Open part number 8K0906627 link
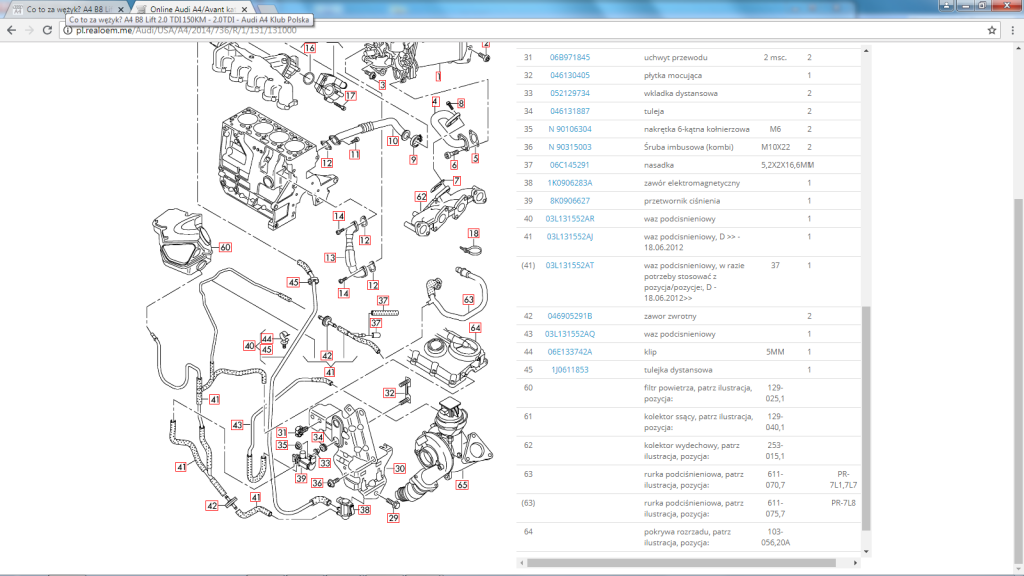The image size is (1024, 576). tap(569, 201)
